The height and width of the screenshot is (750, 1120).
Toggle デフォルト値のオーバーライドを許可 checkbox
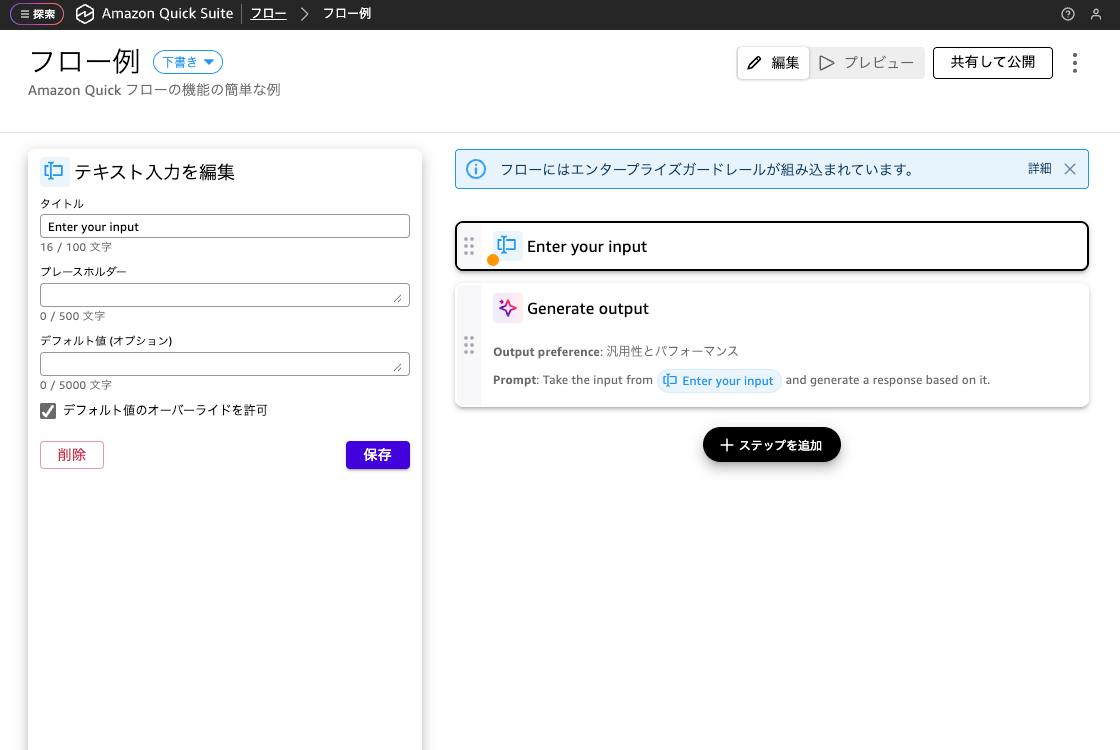pos(48,410)
